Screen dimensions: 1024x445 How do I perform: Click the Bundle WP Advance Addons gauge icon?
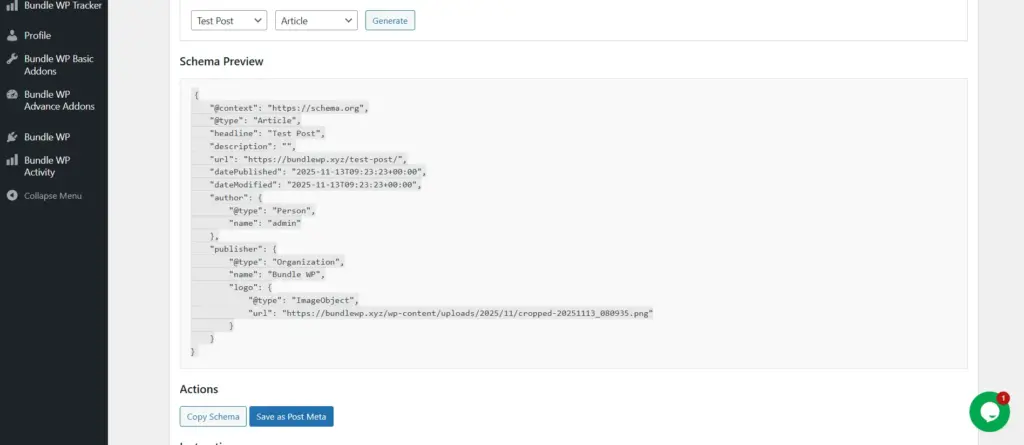coord(12,94)
